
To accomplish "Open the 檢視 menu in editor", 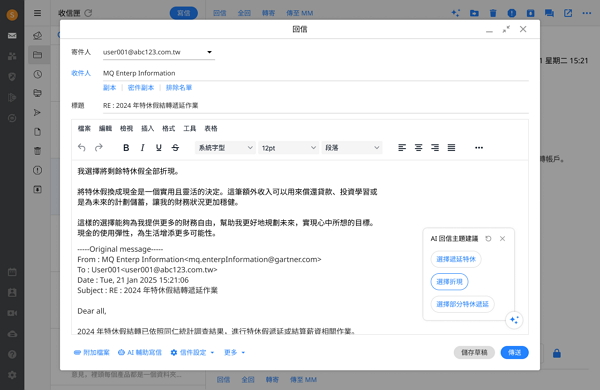I will 126,129.
